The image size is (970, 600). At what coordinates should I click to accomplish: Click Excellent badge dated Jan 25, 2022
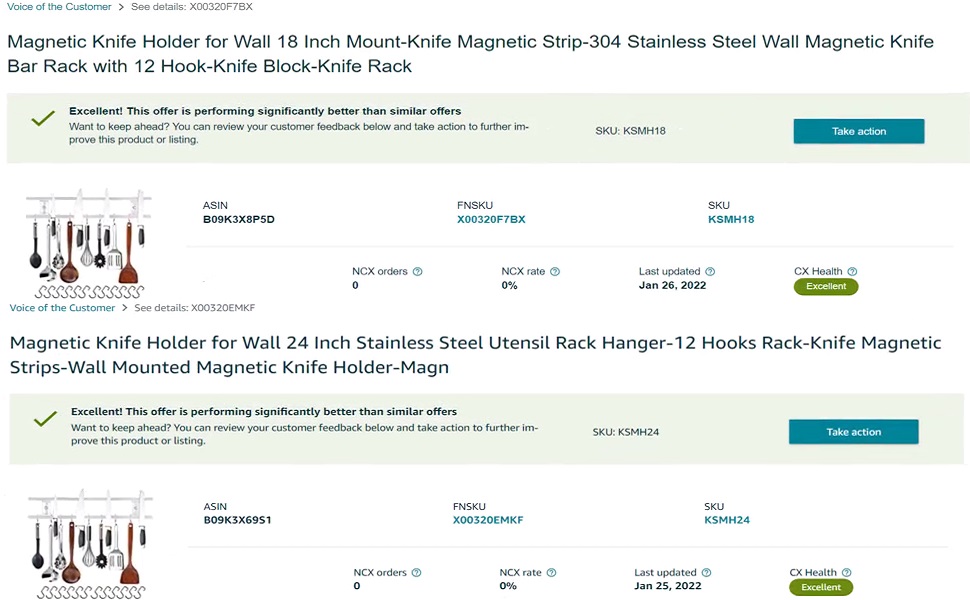point(821,588)
